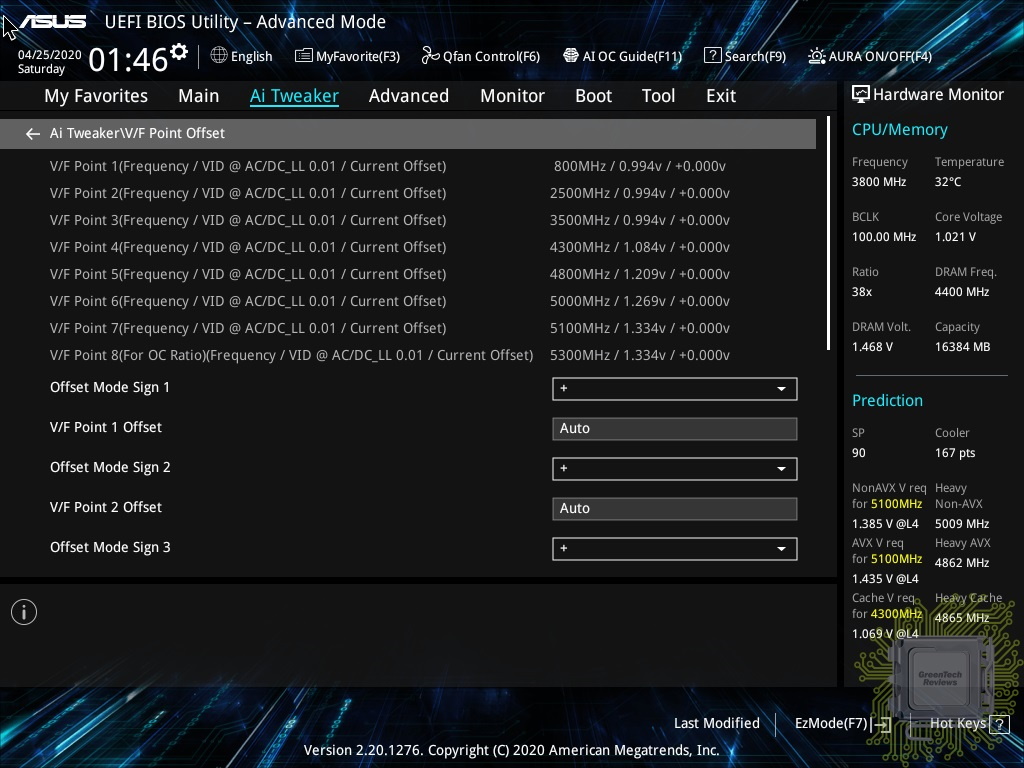Click the back arrow in the breadcrumb bar
The width and height of the screenshot is (1024, 768).
coord(33,134)
